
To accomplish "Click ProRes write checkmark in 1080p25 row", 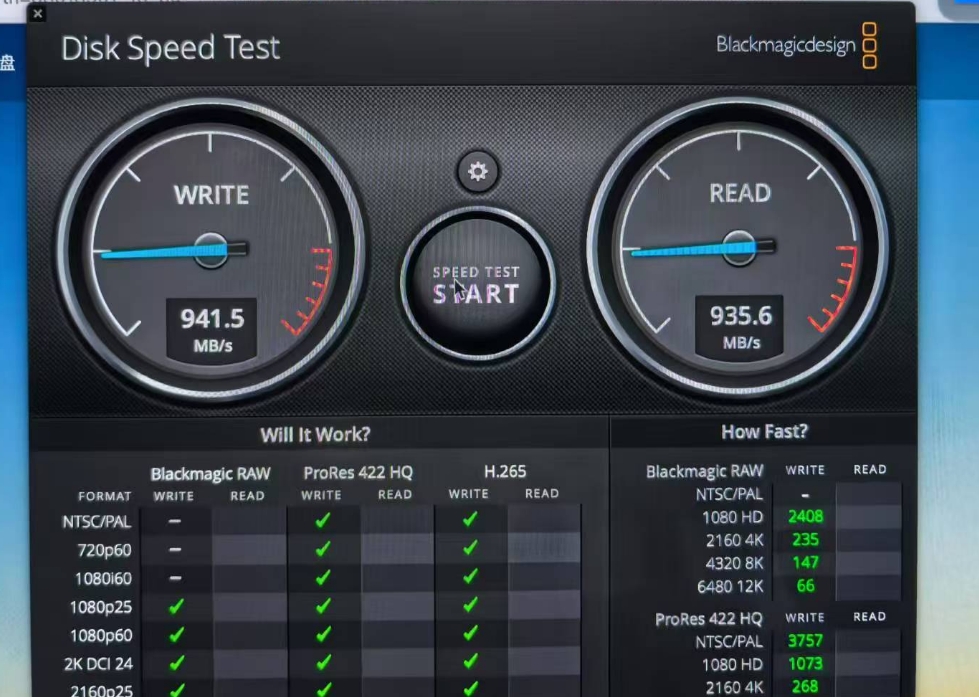I will [323, 606].
